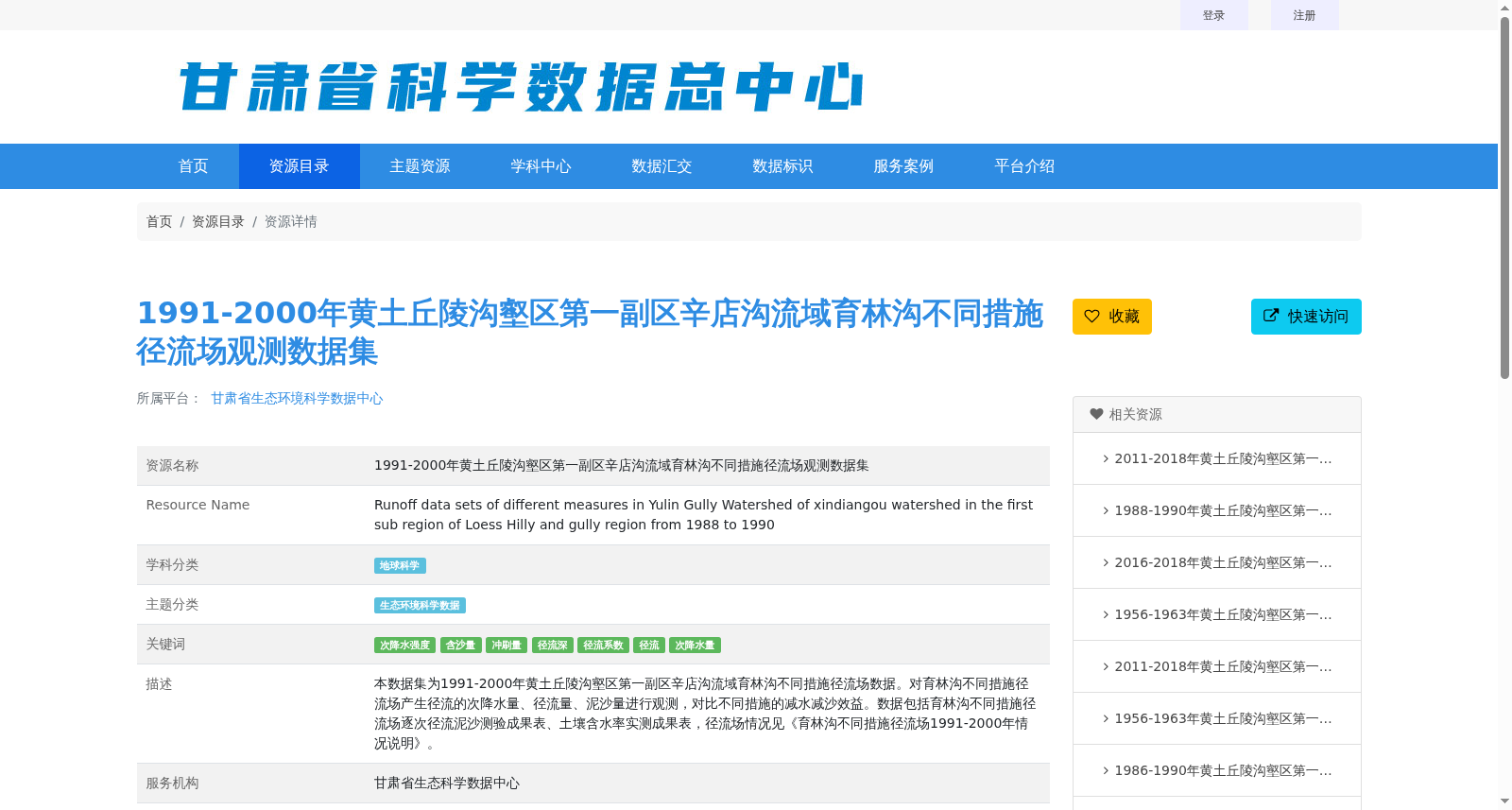
Task: Click the page title 1991-2000年黄土丘陵沟壑区
Action: click(x=591, y=332)
